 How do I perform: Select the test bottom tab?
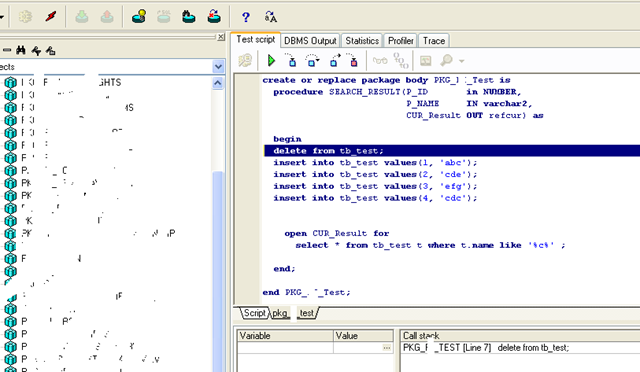[307, 313]
